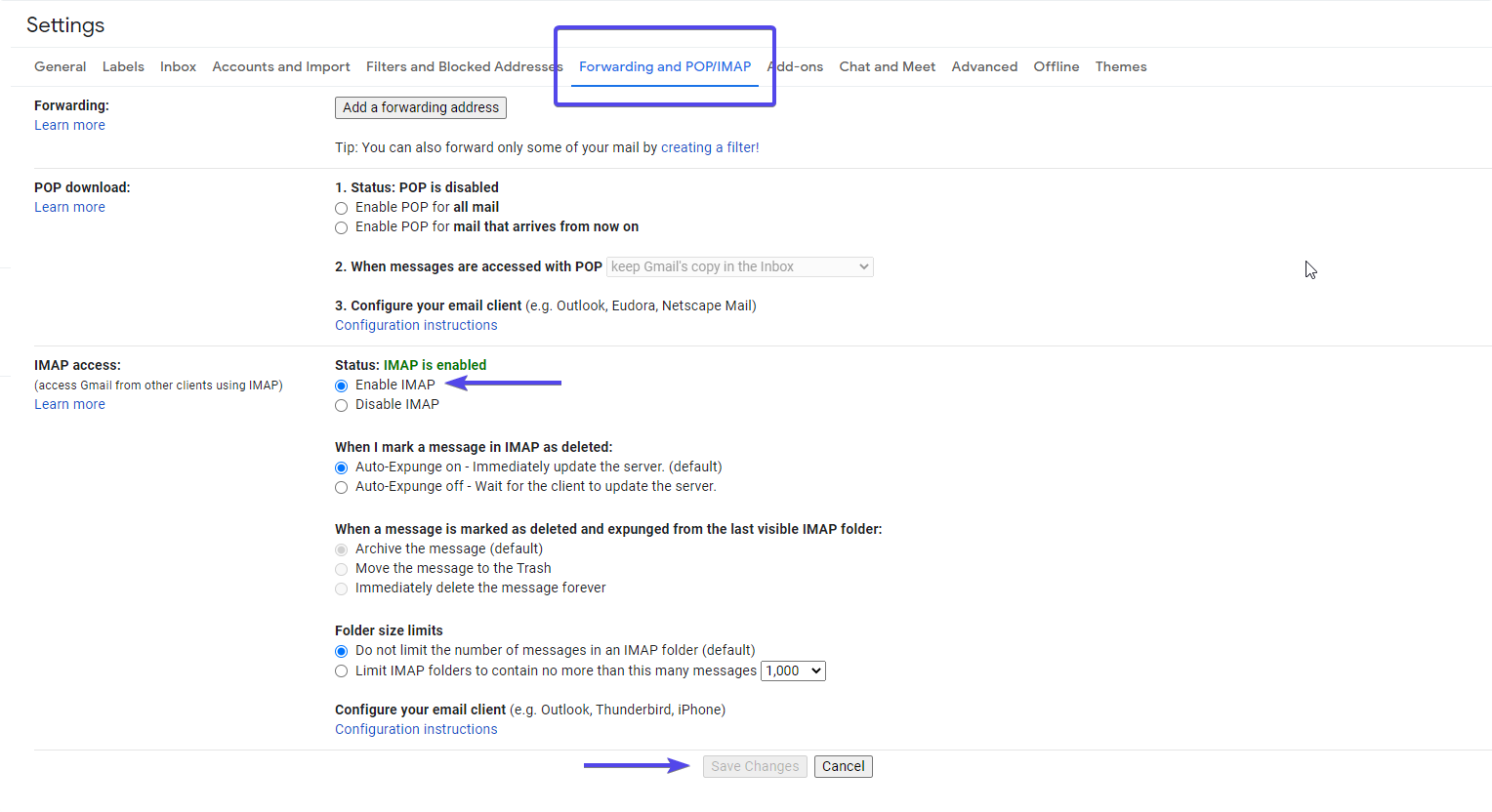Image resolution: width=1492 pixels, height=812 pixels.
Task: Open the 1,000 messages limit dropdown
Action: (793, 670)
